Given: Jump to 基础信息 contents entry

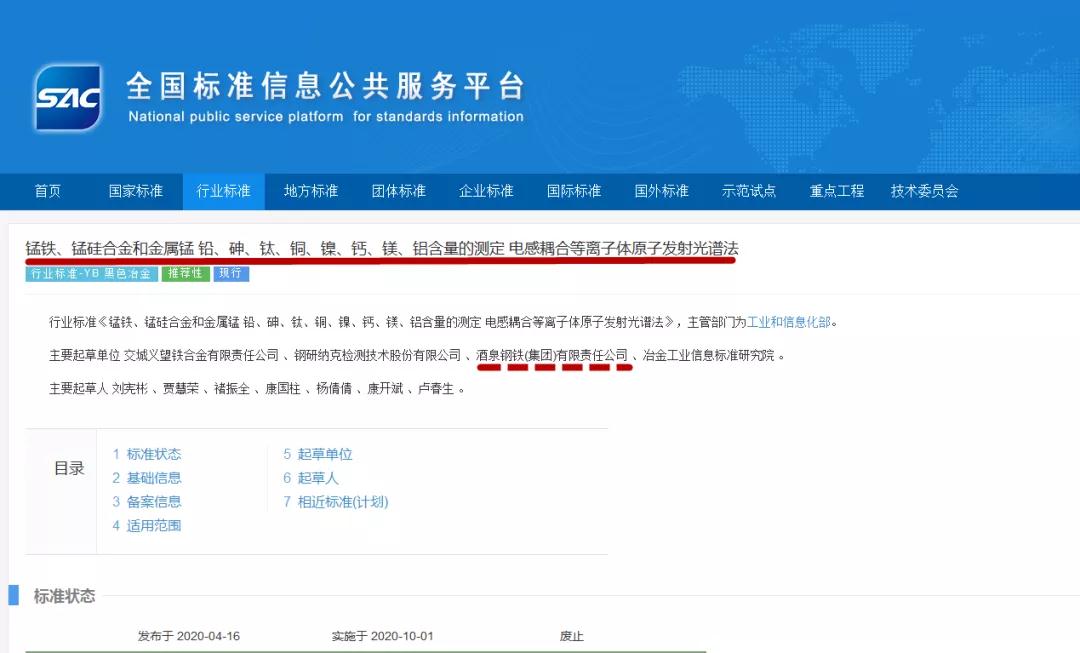Looking at the screenshot, I should coord(147,478).
